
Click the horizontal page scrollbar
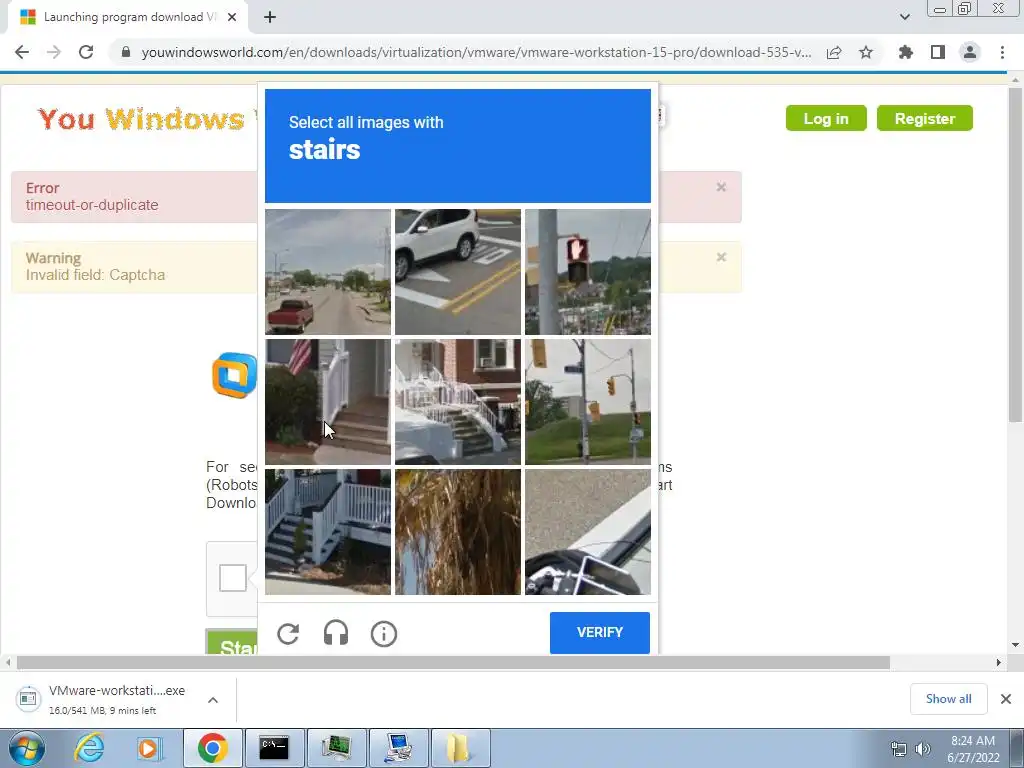453,663
